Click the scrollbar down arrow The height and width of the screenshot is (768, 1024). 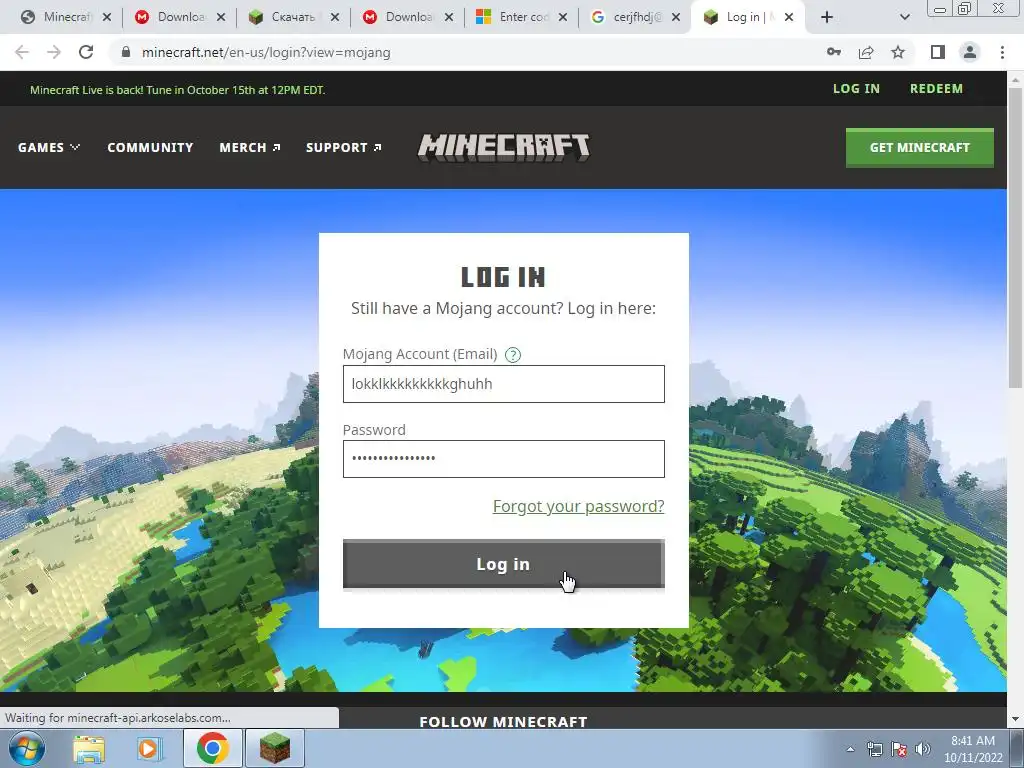1016,720
